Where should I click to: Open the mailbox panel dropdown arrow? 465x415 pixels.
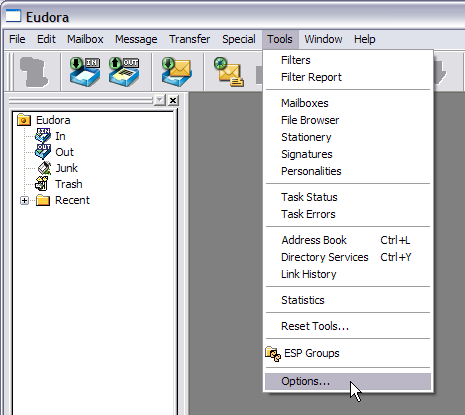160,100
